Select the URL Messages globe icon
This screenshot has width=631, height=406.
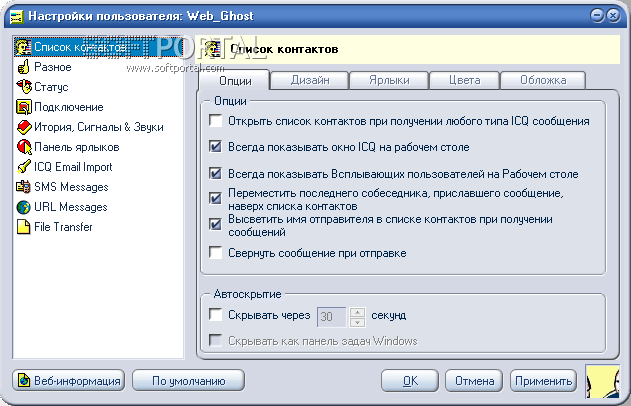[x=23, y=207]
